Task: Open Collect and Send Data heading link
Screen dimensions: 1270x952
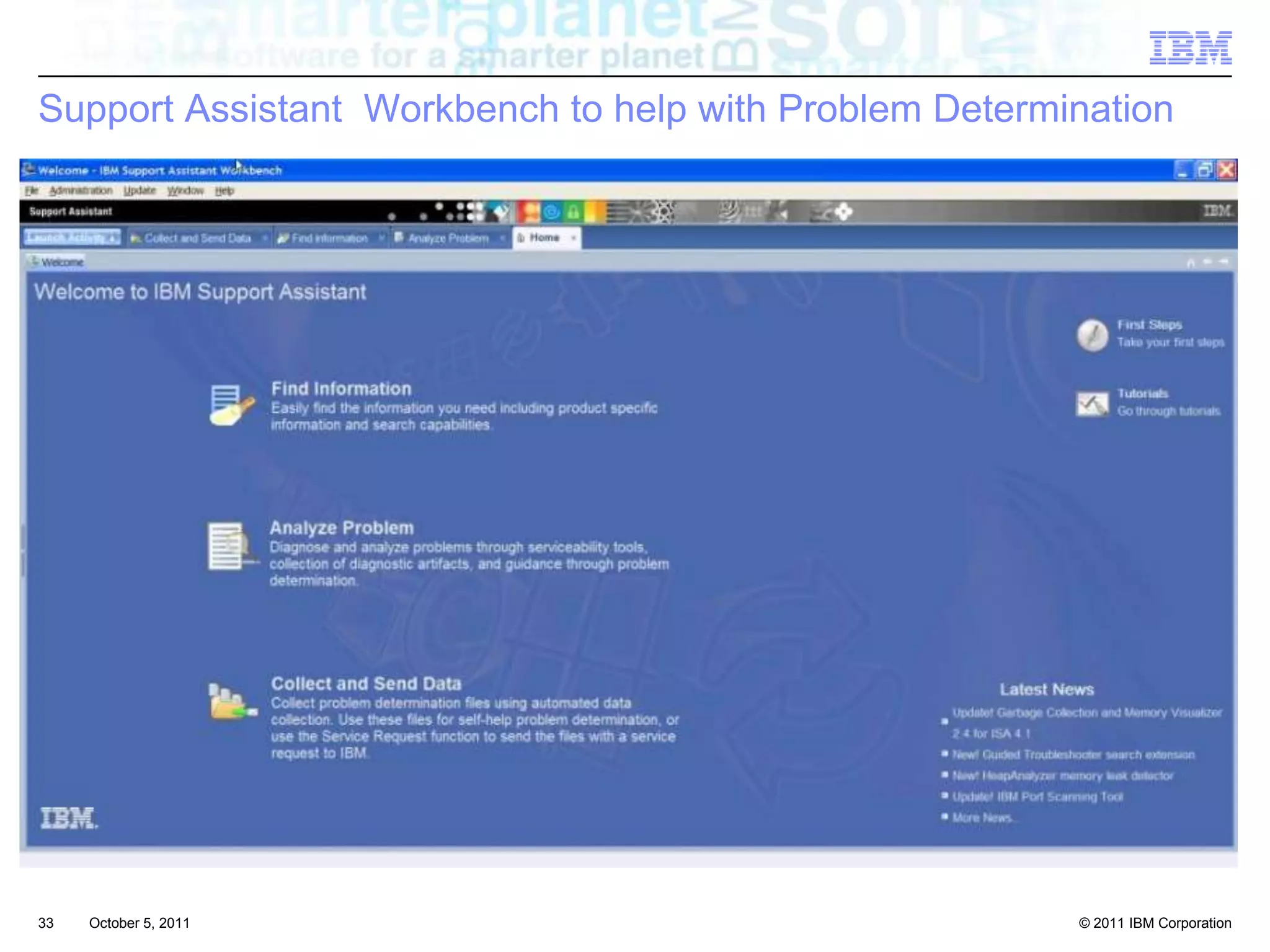Action: click(x=366, y=684)
